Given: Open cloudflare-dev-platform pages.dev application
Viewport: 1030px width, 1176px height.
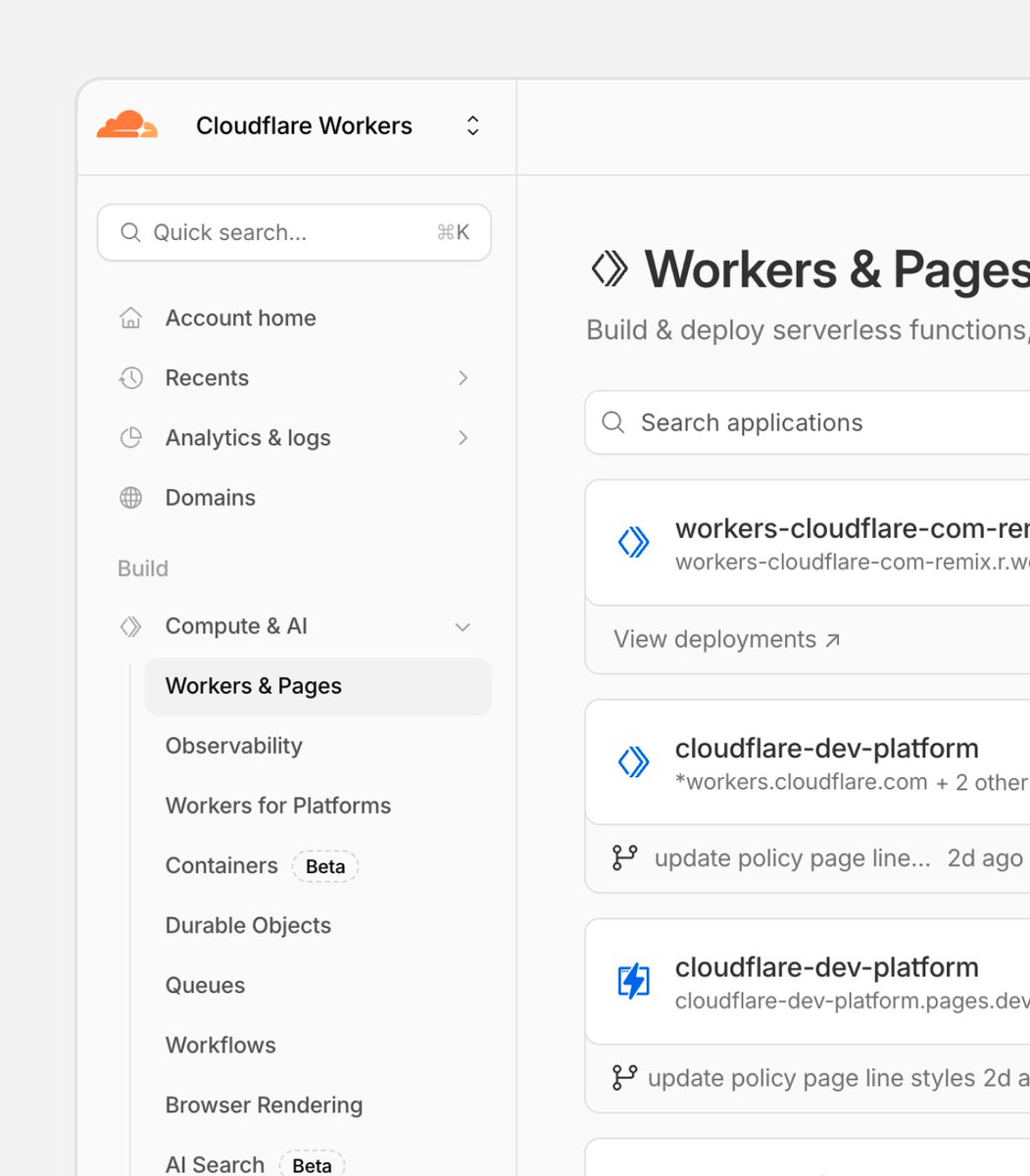Looking at the screenshot, I should pos(826,967).
